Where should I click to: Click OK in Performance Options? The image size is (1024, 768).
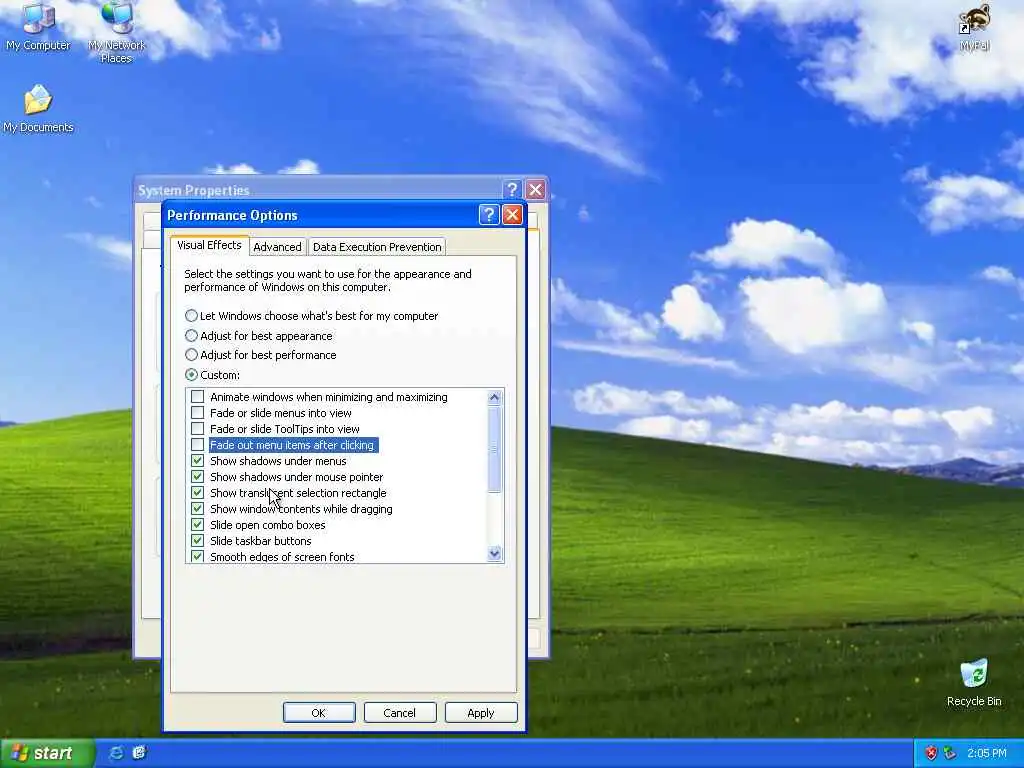point(319,712)
